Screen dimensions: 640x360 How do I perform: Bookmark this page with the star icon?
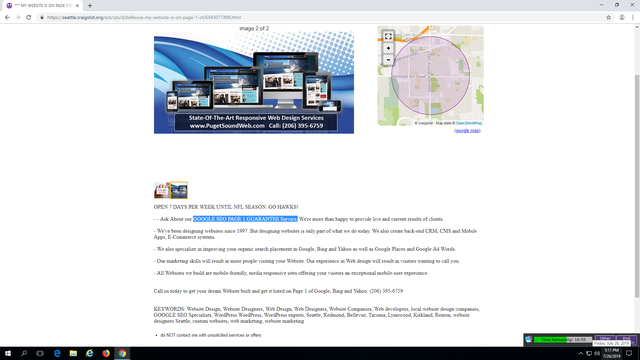pyautogui.click(x=609, y=18)
